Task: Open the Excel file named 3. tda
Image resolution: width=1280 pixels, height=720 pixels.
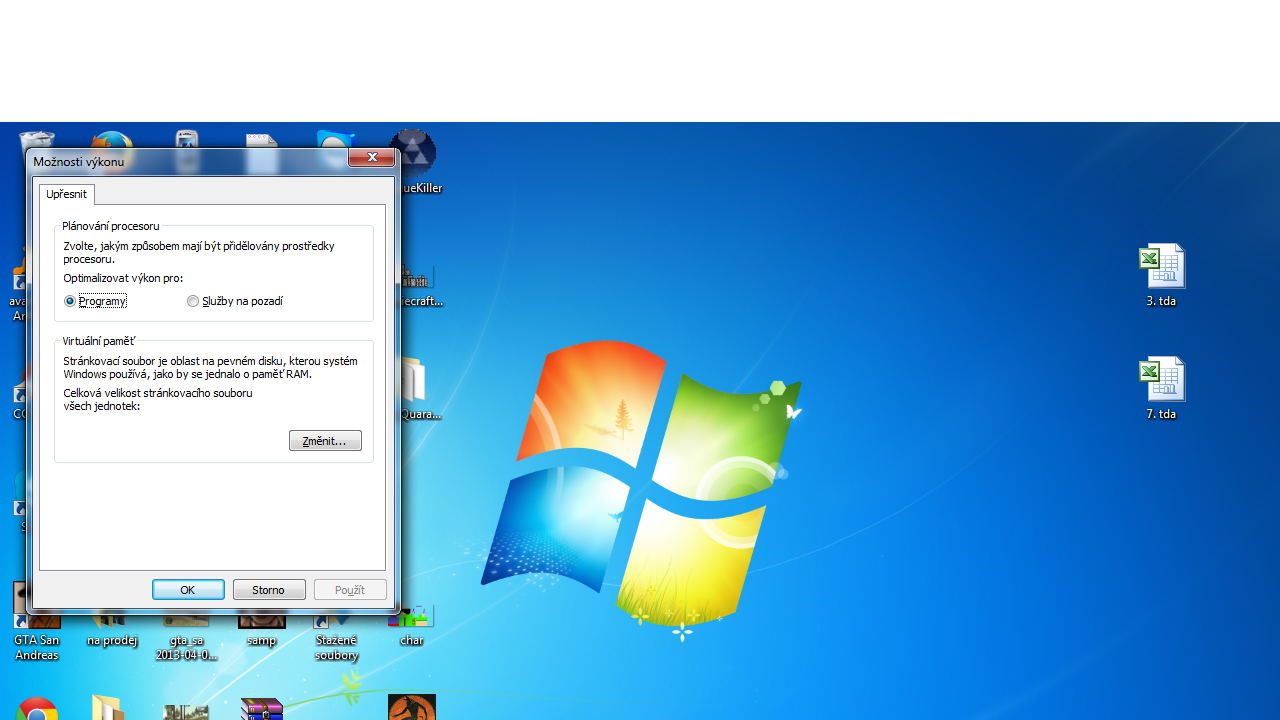Action: pyautogui.click(x=1161, y=275)
